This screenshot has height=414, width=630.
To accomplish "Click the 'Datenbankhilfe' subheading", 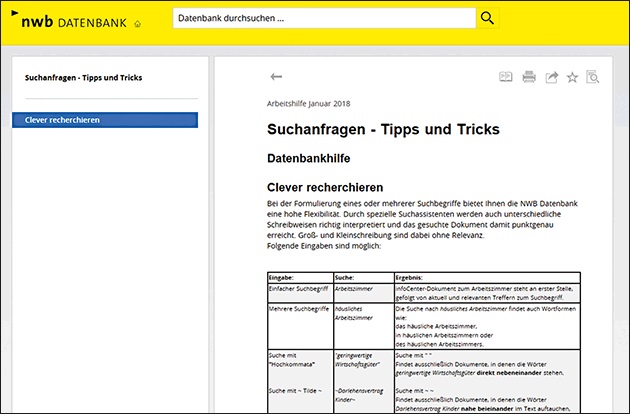I will (x=309, y=158).
